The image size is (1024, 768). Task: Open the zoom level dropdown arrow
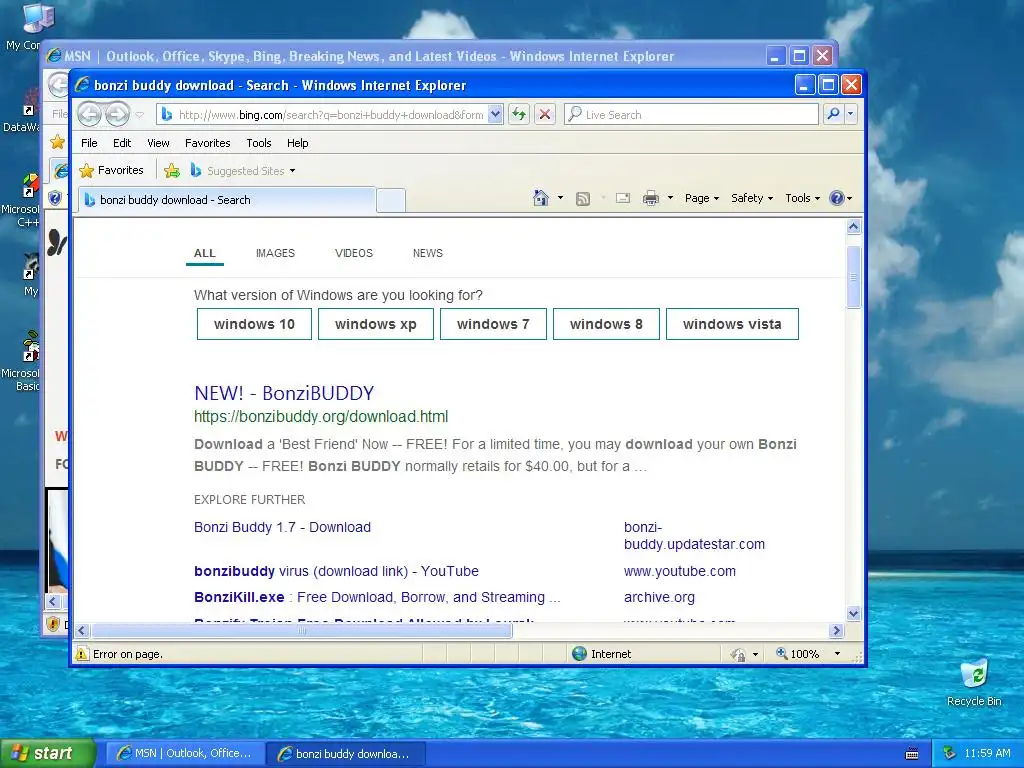tap(837, 654)
